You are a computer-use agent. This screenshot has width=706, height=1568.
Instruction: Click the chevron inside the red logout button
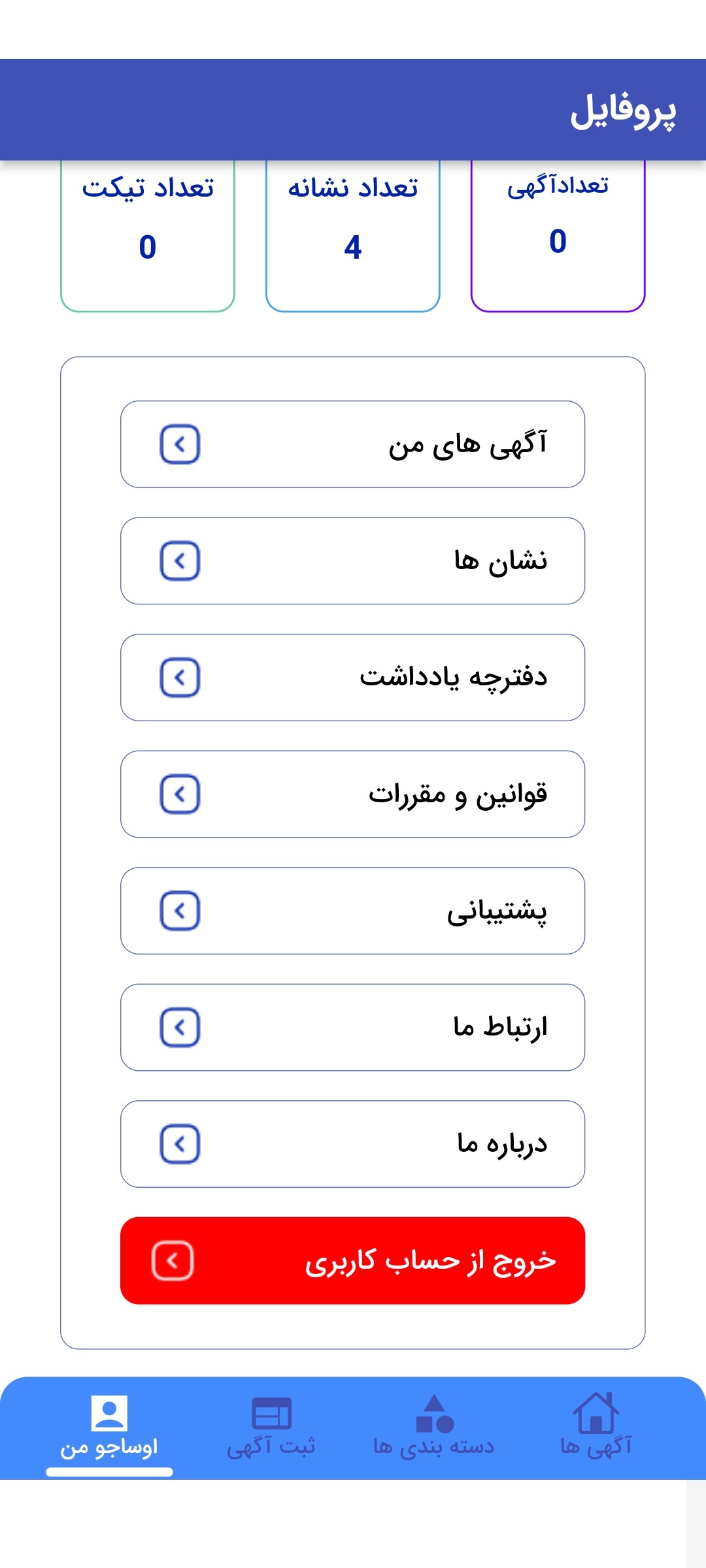click(173, 1261)
